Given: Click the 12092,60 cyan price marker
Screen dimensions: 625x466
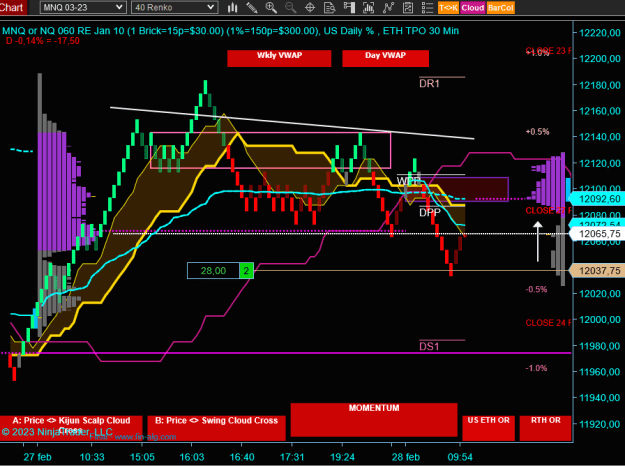Looking at the screenshot, I should pyautogui.click(x=597, y=199).
